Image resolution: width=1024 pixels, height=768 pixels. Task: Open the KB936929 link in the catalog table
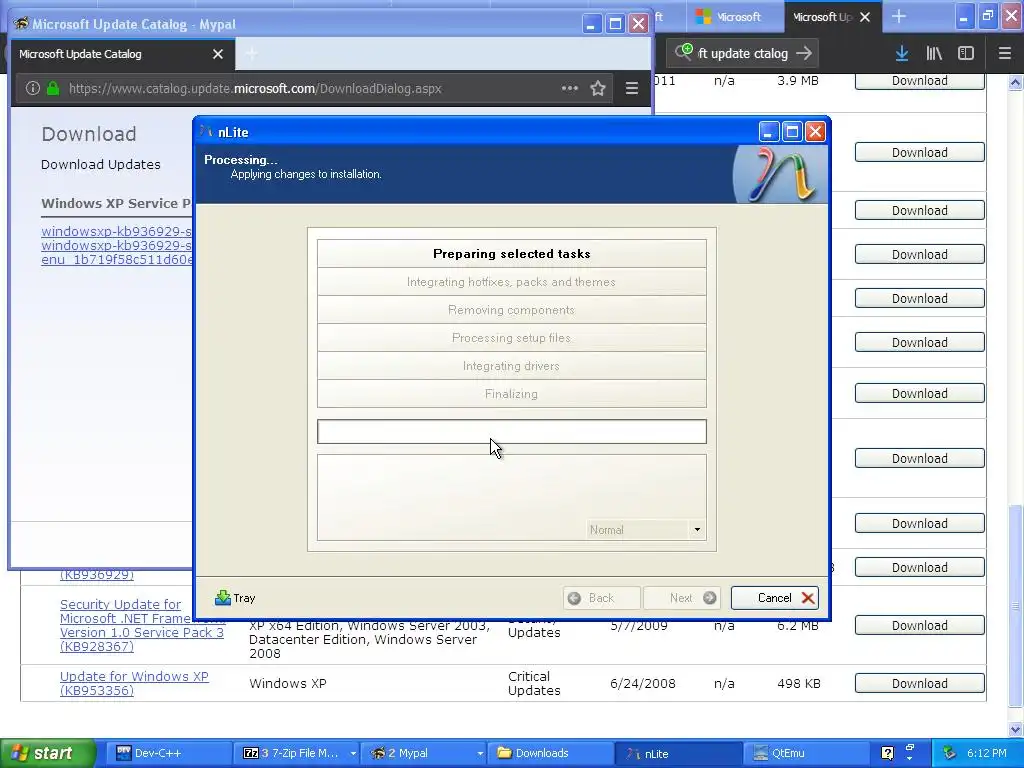tap(97, 575)
